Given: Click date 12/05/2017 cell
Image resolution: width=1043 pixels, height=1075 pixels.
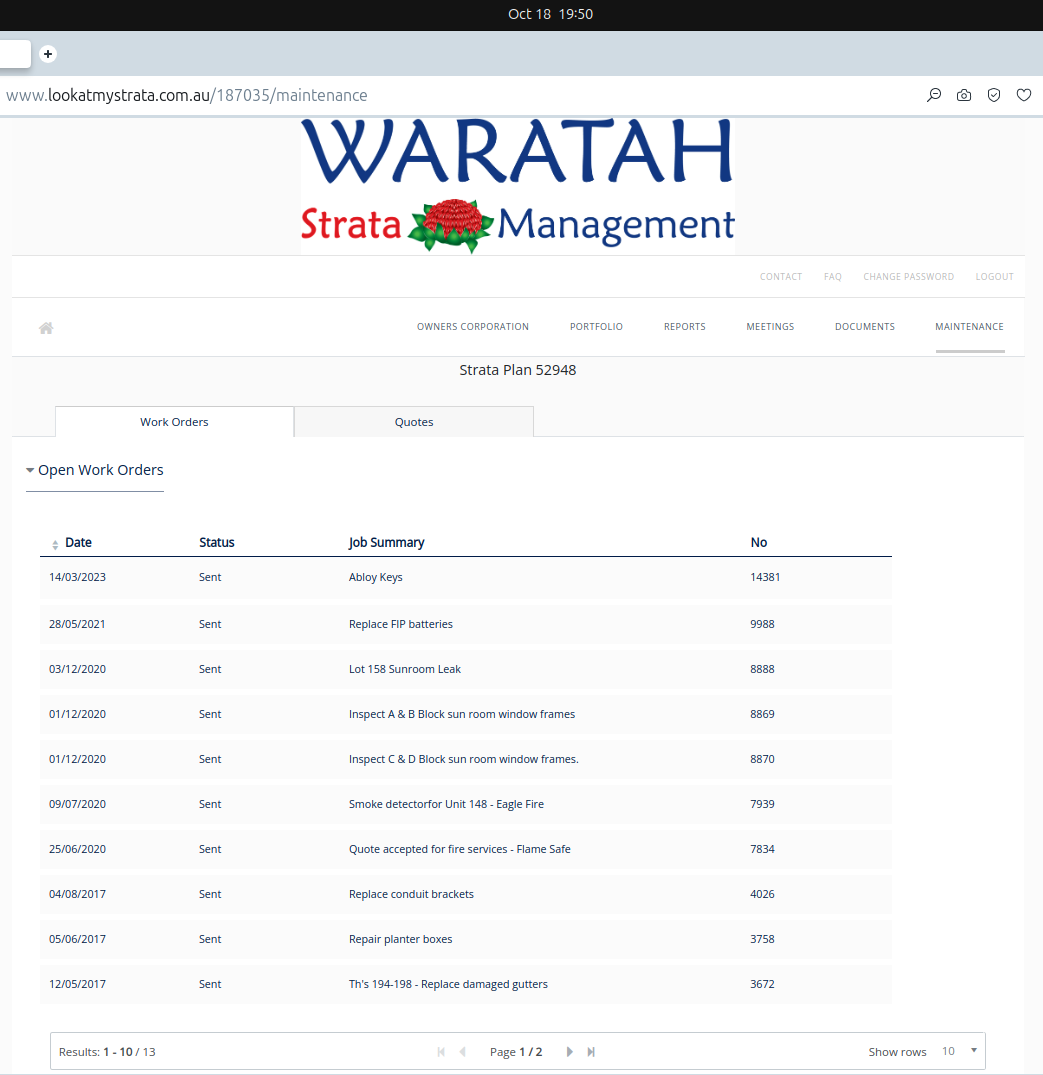Looking at the screenshot, I should [77, 984].
